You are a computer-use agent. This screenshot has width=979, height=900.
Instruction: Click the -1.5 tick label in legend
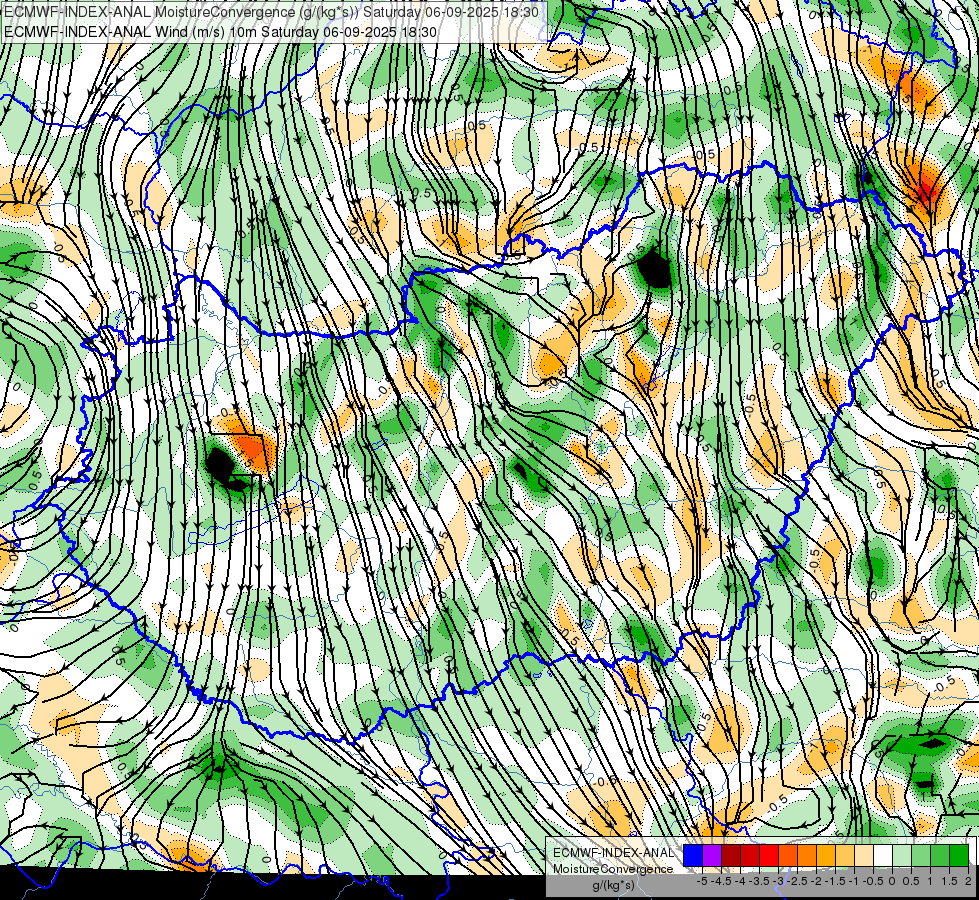coord(835,881)
